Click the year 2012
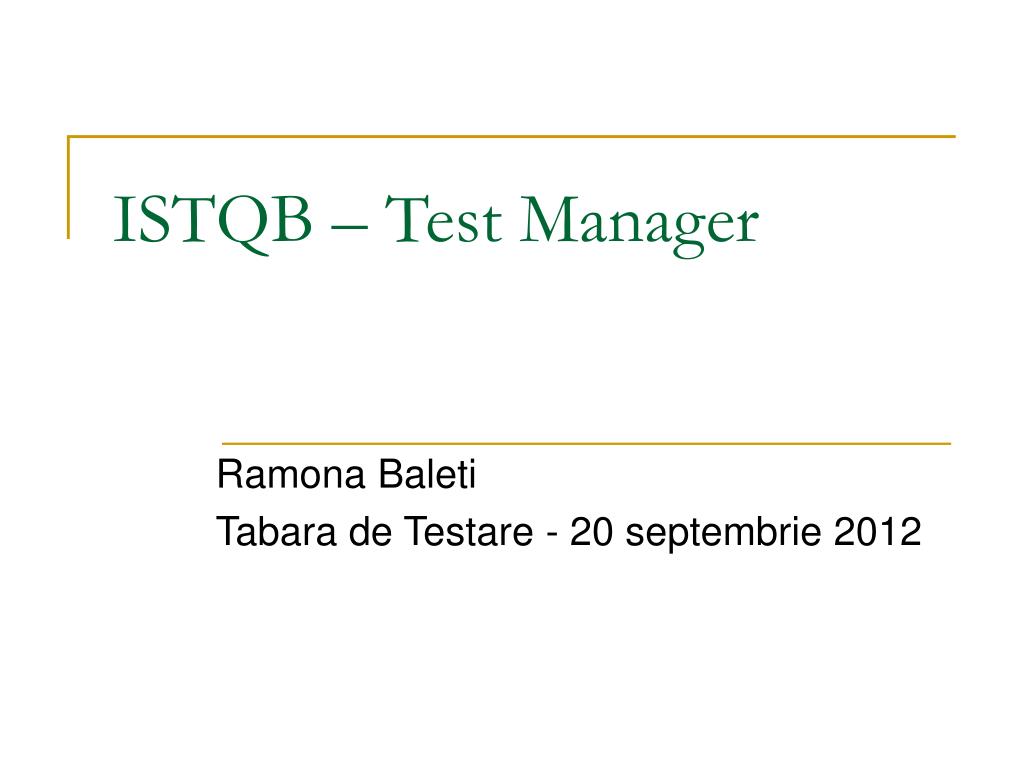The height and width of the screenshot is (768, 1024). click(x=877, y=532)
